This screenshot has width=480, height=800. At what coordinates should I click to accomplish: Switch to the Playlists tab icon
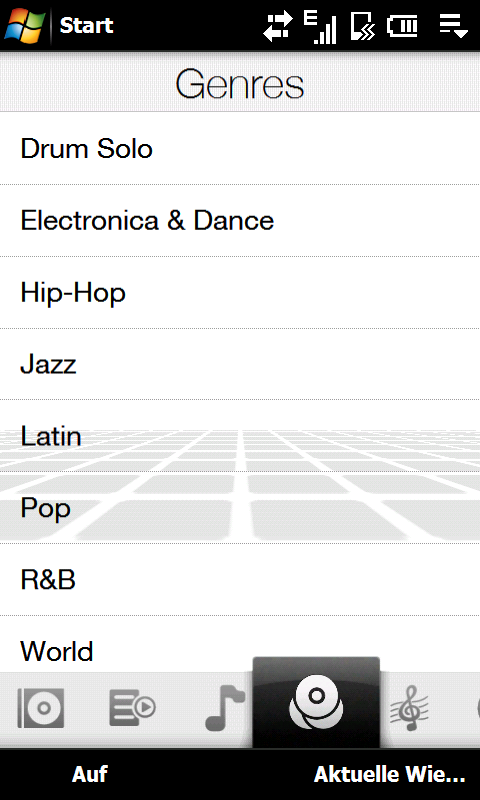(133, 707)
